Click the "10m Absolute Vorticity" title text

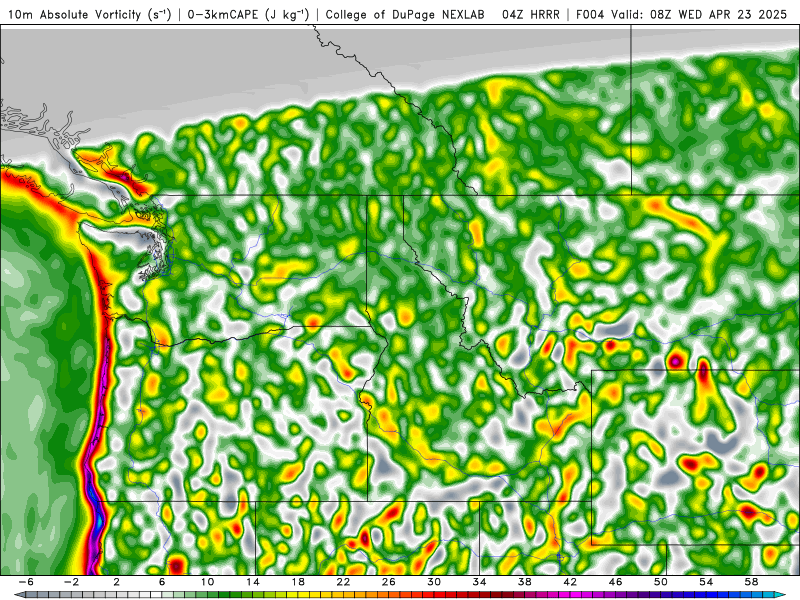tap(74, 15)
